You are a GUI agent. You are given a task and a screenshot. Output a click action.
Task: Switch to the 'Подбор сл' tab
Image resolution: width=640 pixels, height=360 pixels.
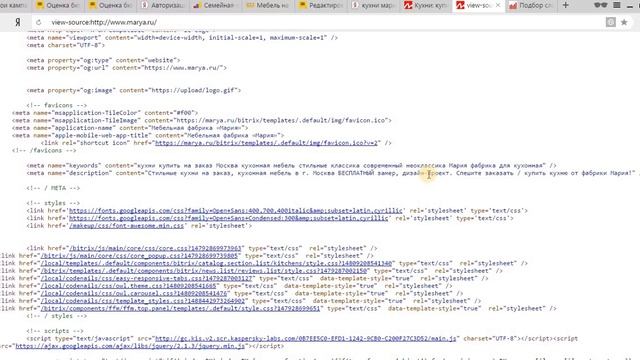(x=531, y=5)
